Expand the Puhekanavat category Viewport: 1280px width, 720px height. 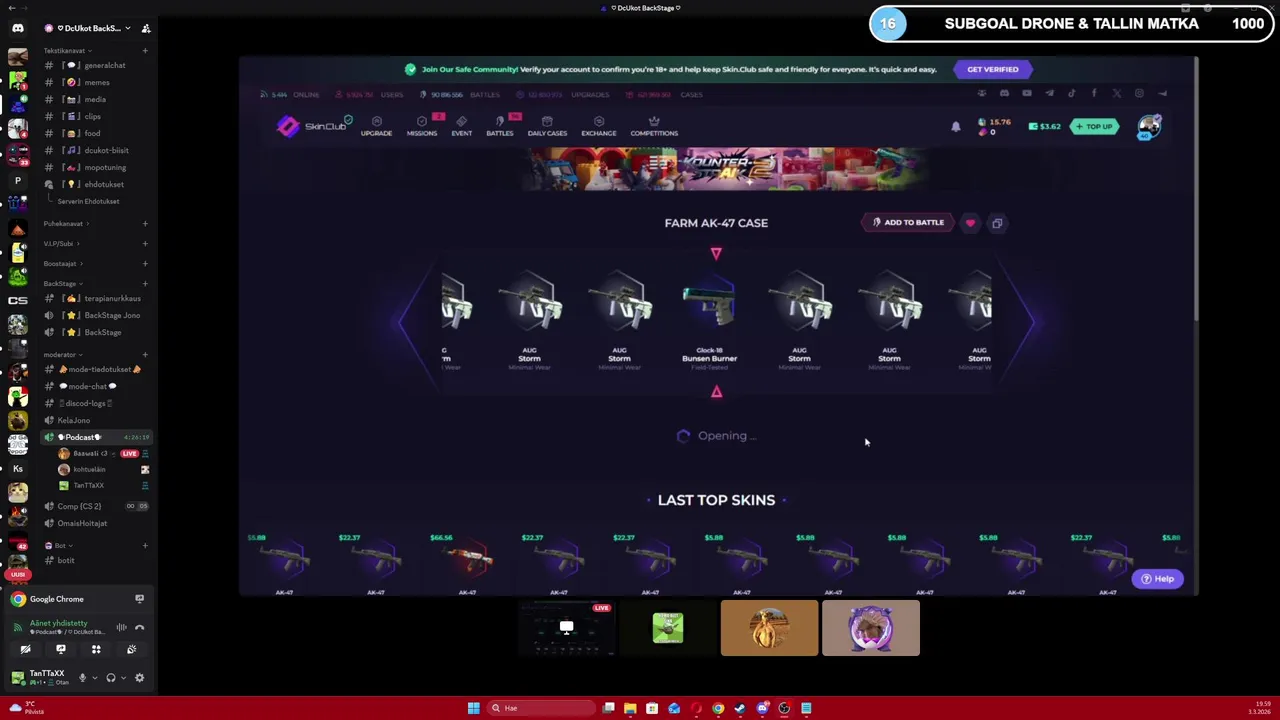point(66,223)
